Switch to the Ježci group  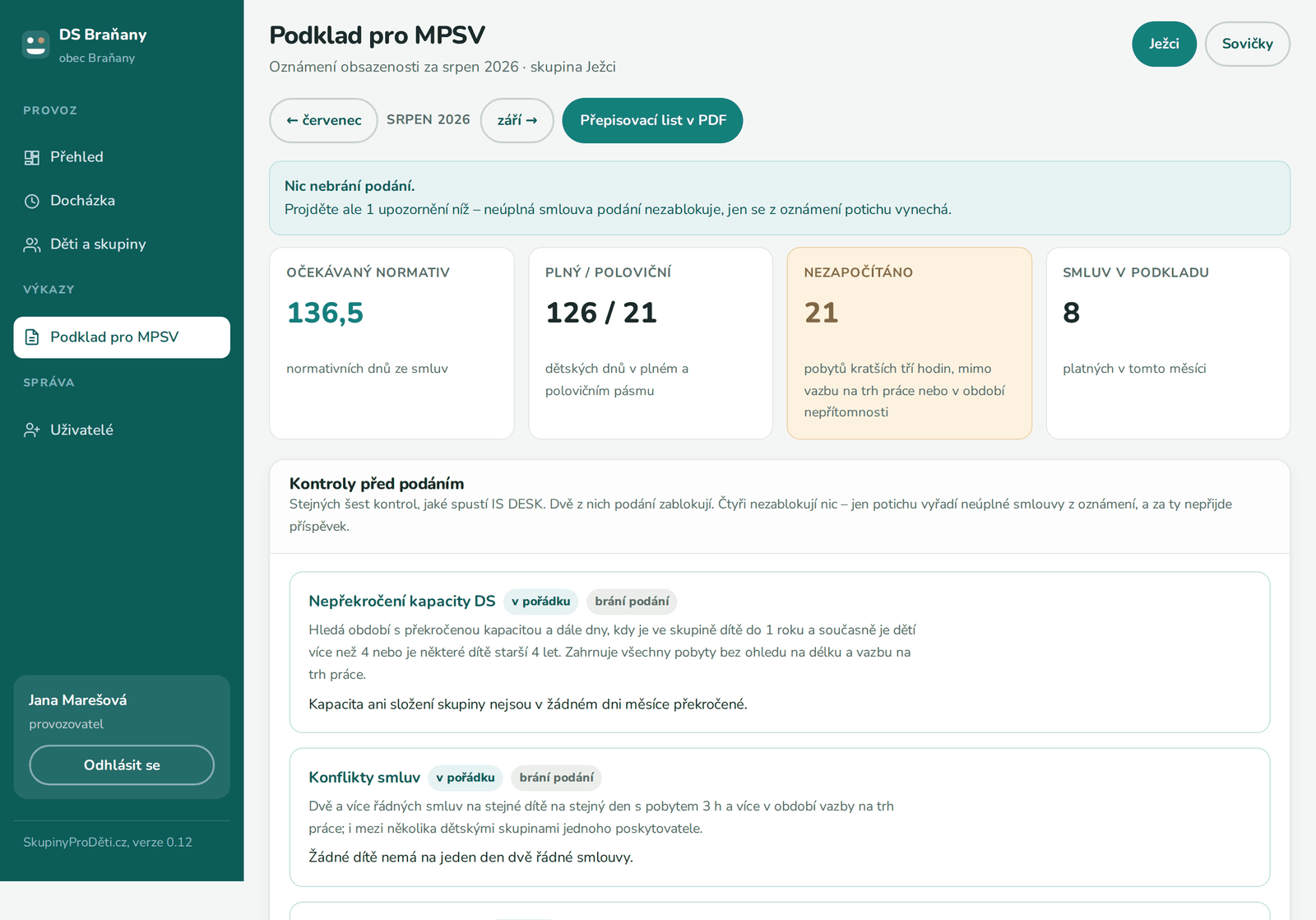[1164, 44]
